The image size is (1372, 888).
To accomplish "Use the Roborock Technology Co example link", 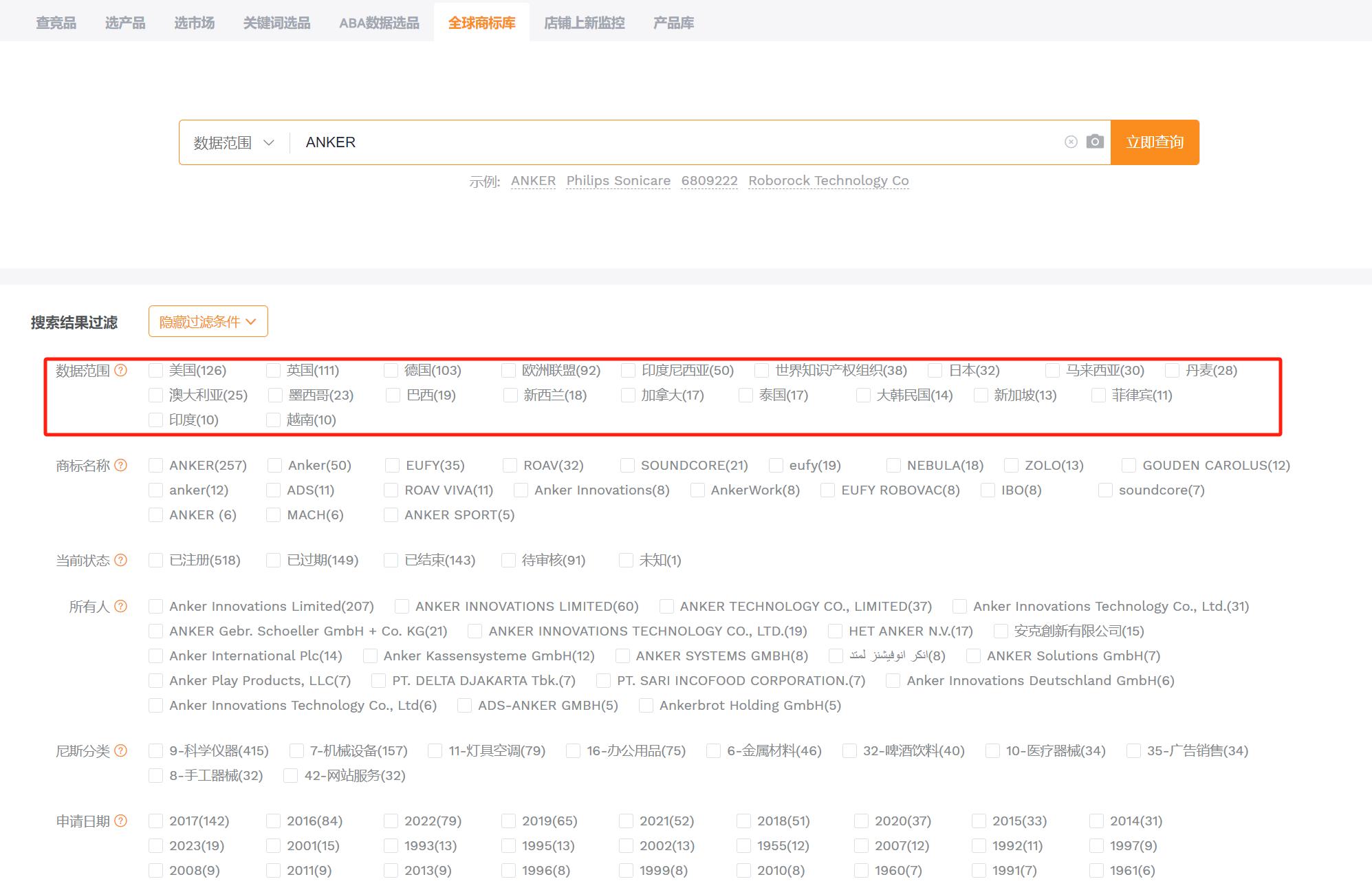I will (829, 181).
